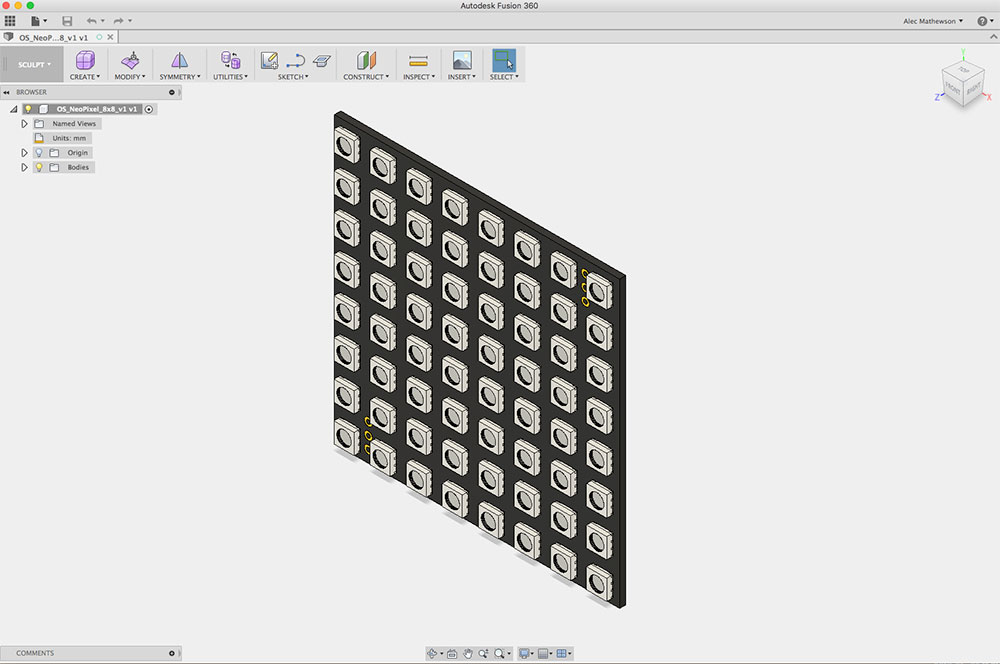Open the undo history dropdown arrow
The height and width of the screenshot is (664, 1000).
click(103, 21)
